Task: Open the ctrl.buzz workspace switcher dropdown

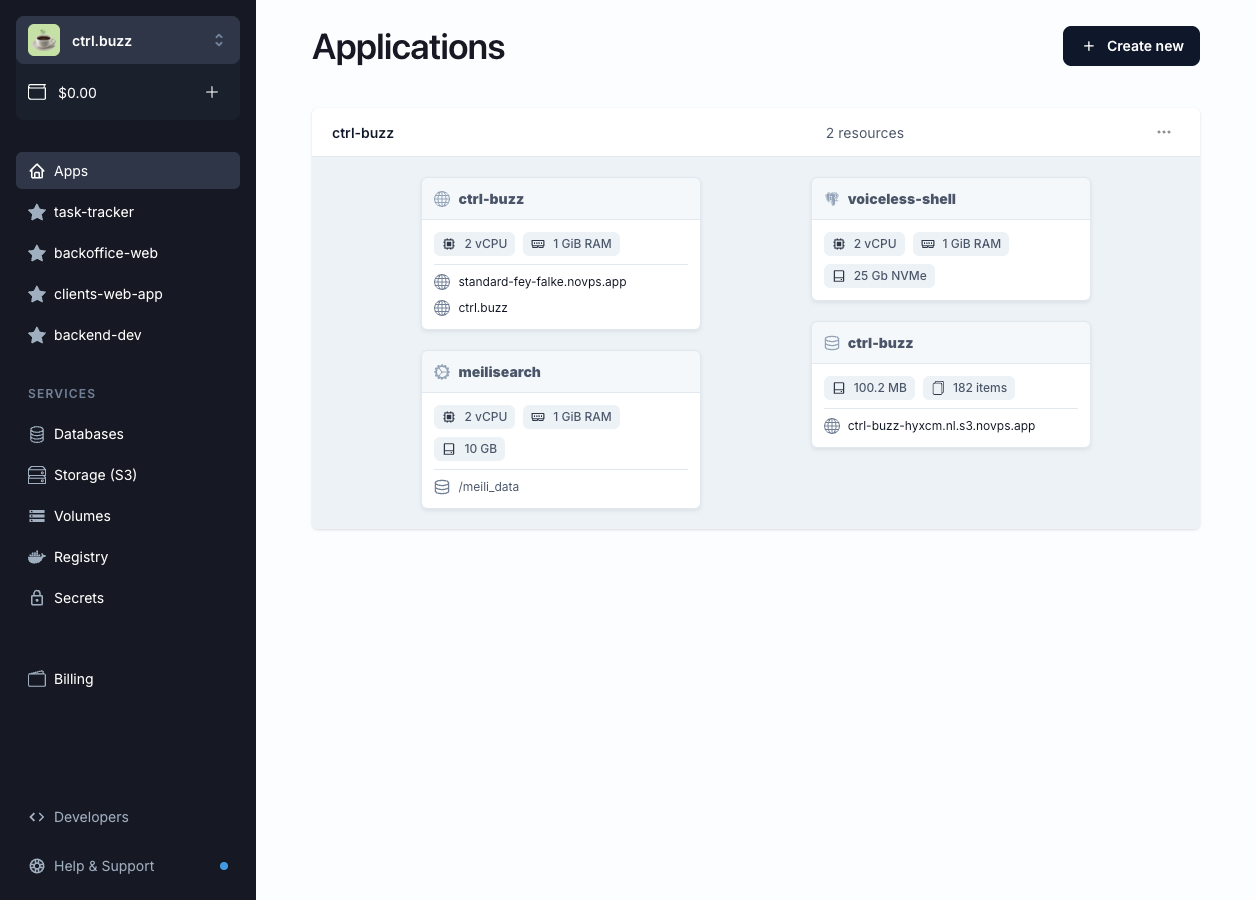Action: [128, 40]
